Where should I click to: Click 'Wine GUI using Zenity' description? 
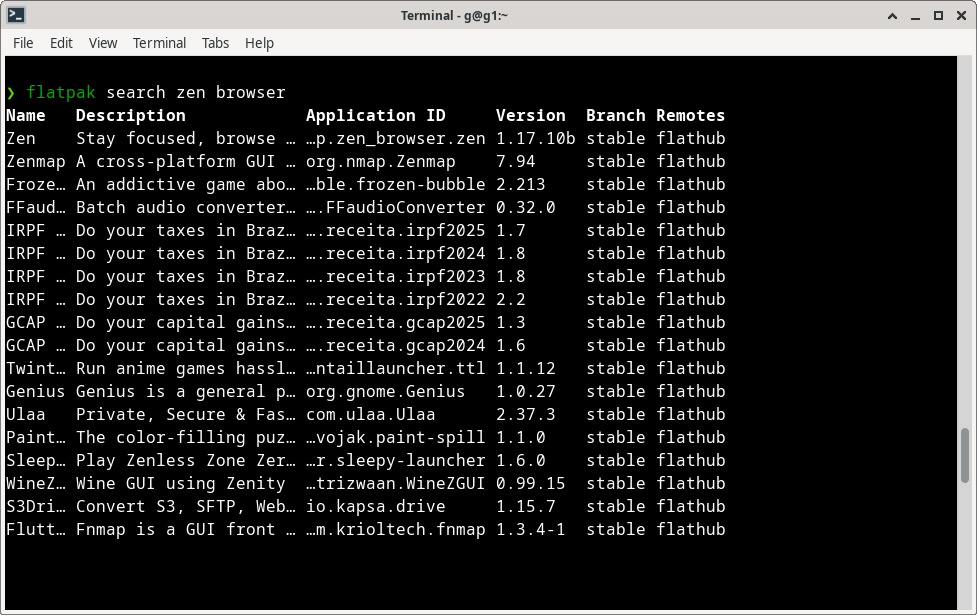tap(181, 484)
